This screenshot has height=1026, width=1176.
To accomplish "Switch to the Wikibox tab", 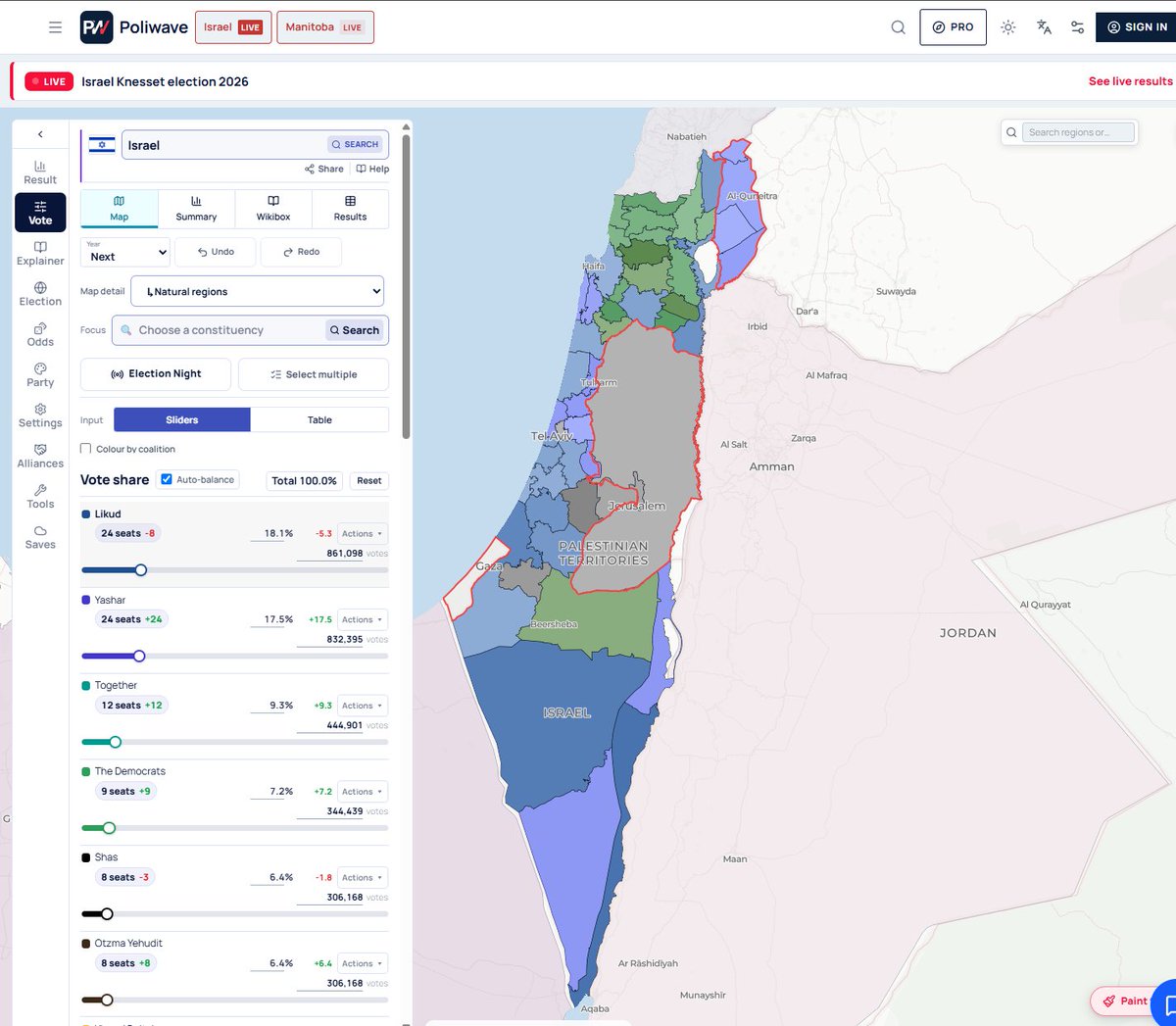I will pos(273,208).
